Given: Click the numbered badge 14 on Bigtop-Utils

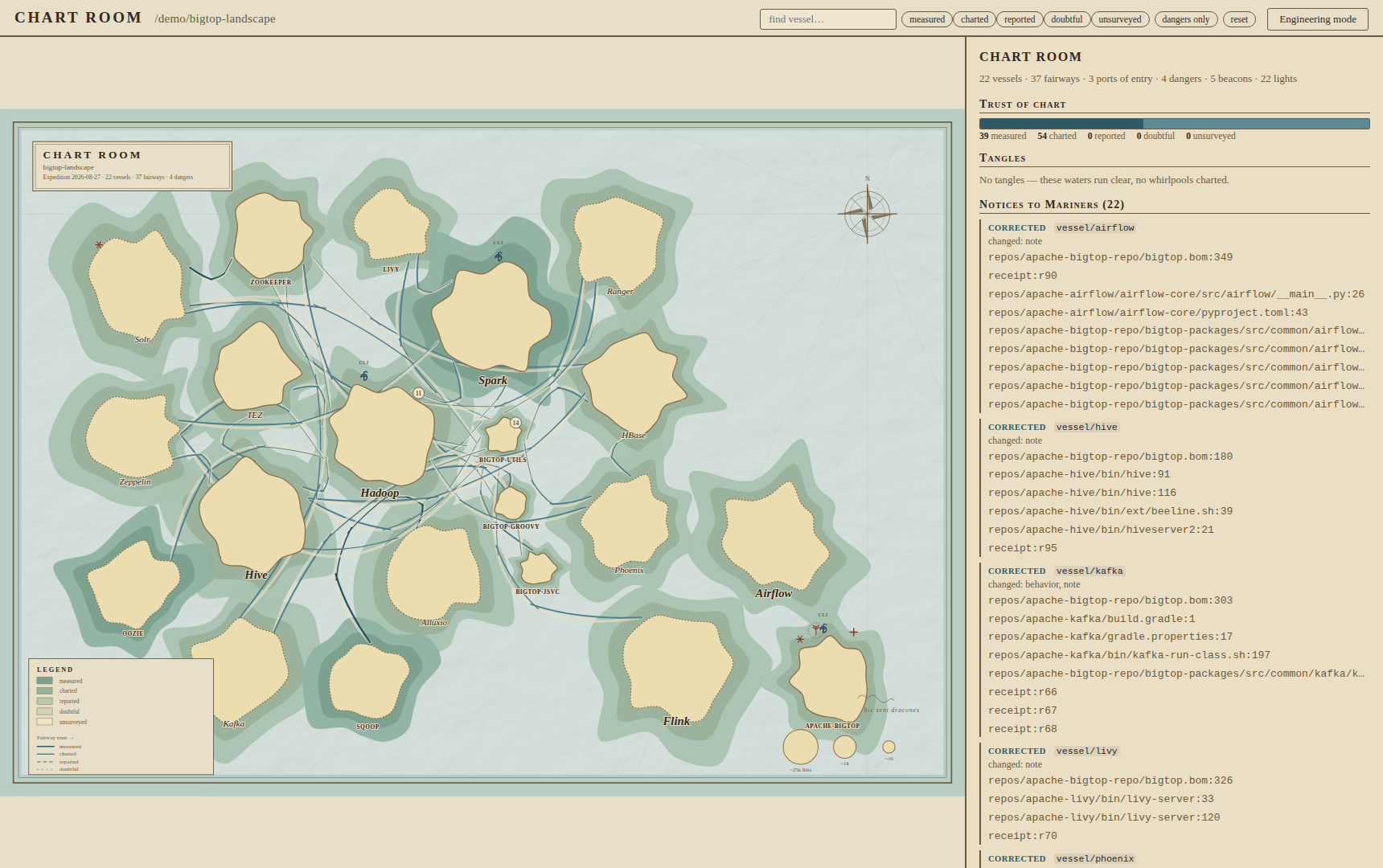Looking at the screenshot, I should click(x=516, y=423).
